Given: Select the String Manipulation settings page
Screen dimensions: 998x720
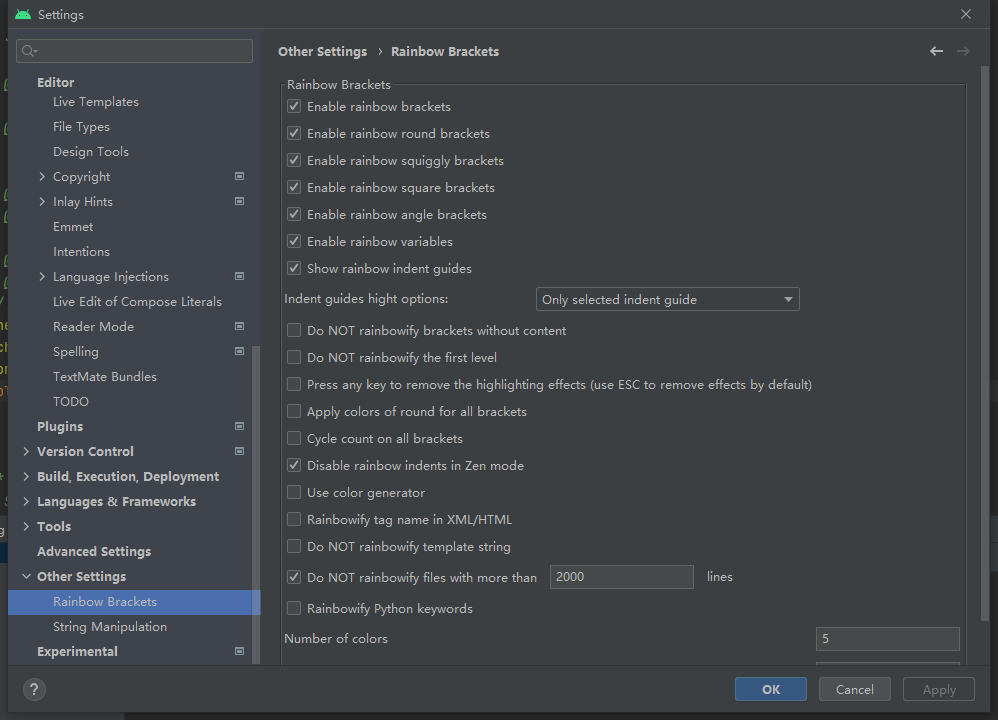Looking at the screenshot, I should [x=110, y=626].
